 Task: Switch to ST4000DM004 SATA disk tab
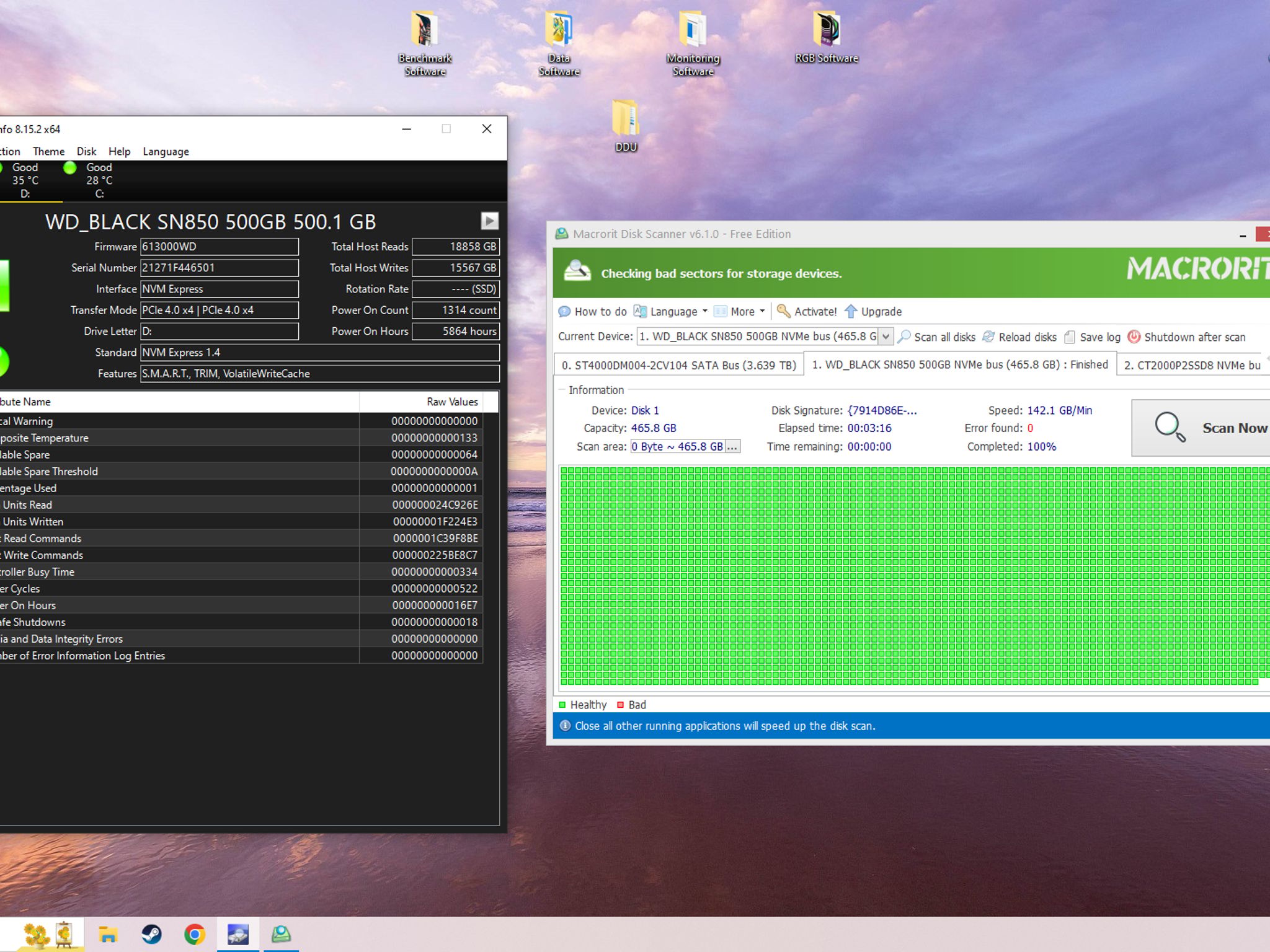click(679, 365)
